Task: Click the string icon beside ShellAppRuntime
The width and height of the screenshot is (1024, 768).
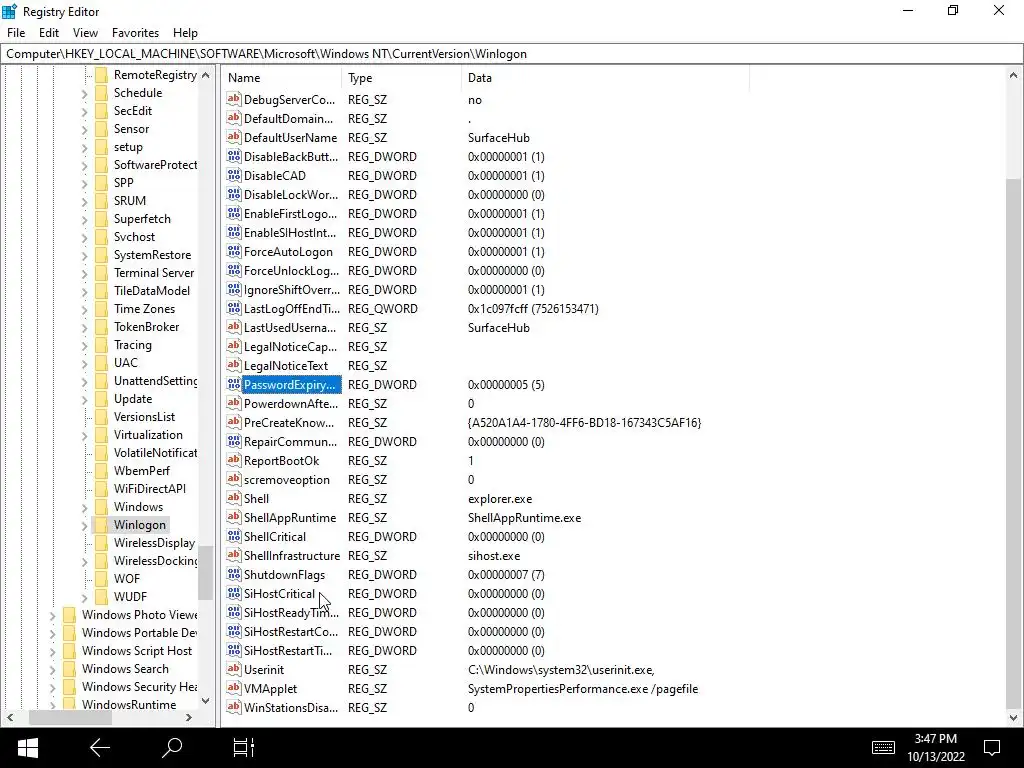Action: click(x=234, y=517)
